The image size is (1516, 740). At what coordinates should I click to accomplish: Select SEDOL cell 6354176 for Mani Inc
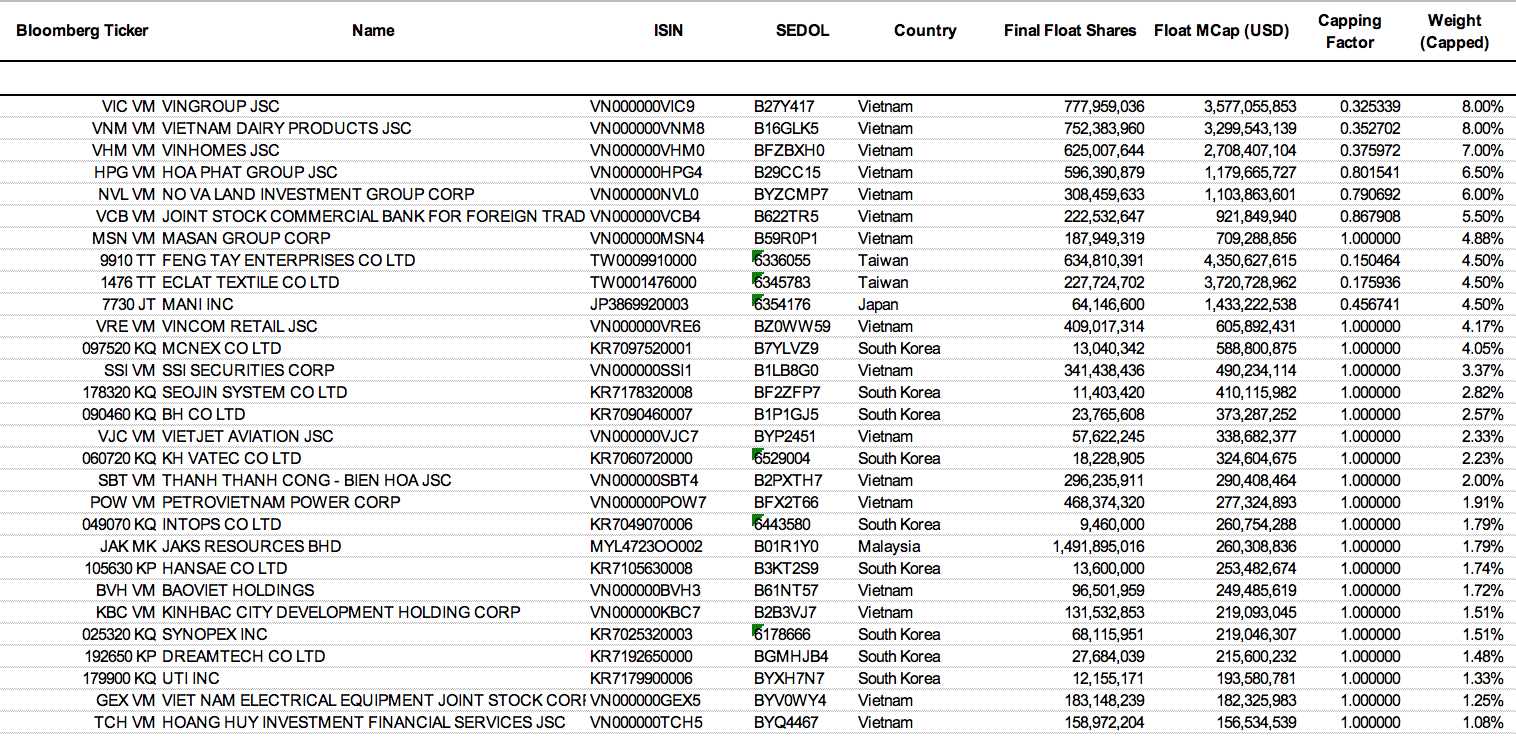782,304
